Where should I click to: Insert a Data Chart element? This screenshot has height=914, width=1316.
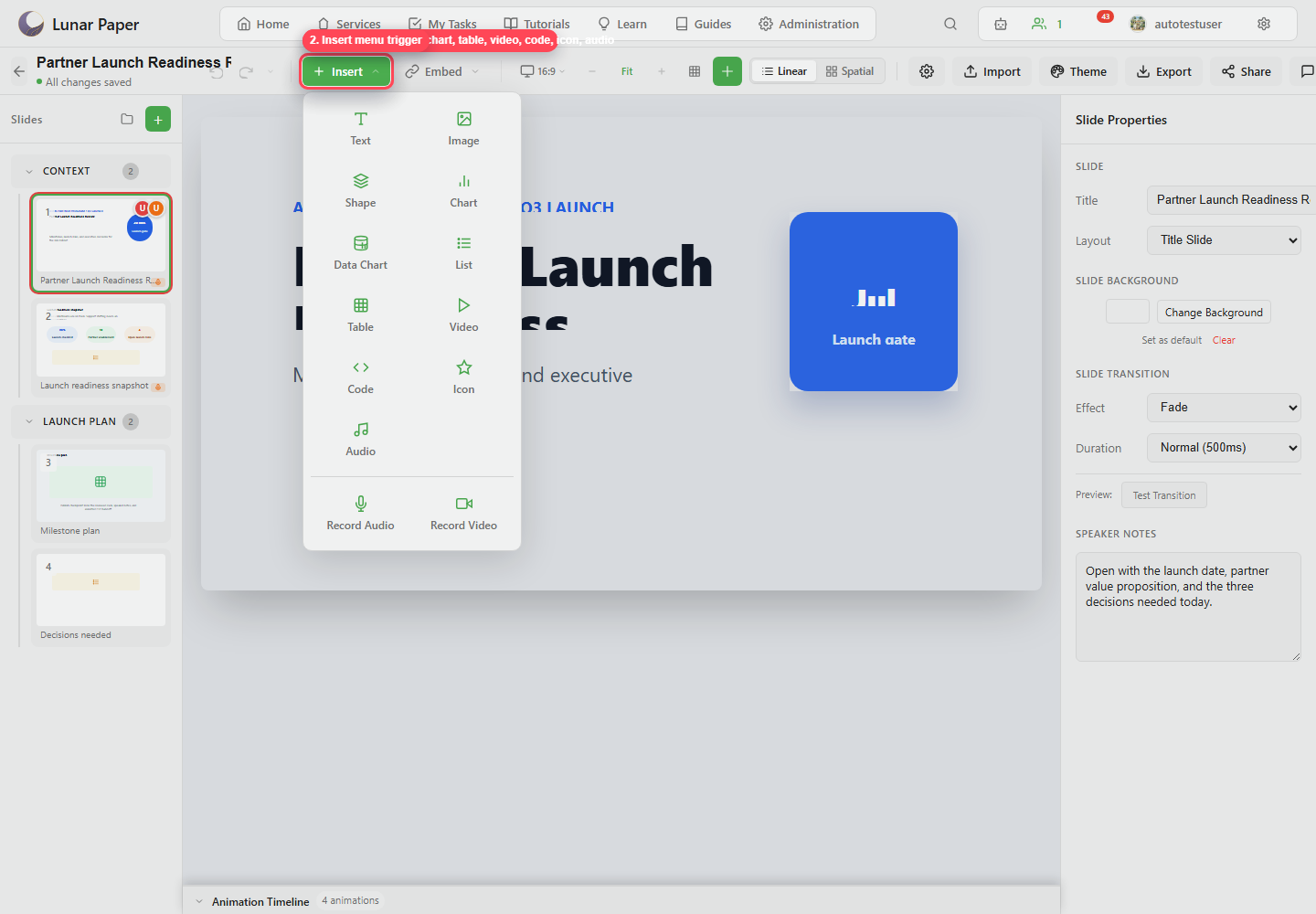pos(360,252)
